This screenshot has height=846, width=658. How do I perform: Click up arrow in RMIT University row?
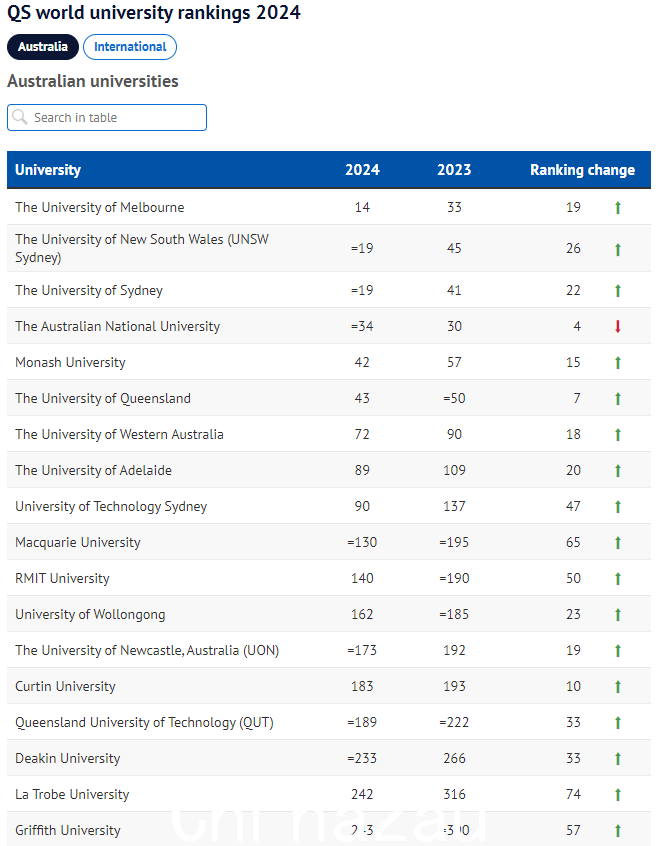(x=618, y=579)
